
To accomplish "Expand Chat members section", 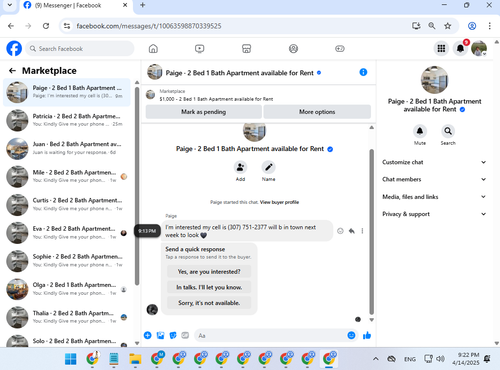I will click(434, 179).
